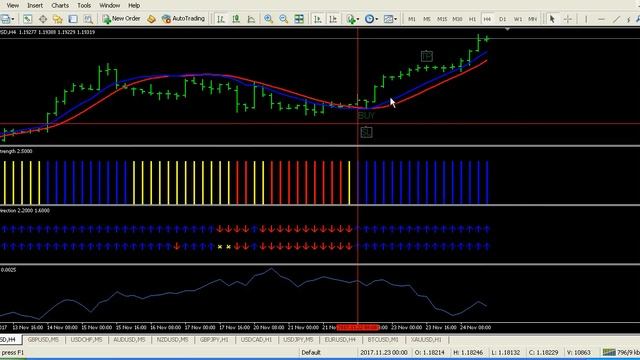Open the print icon dropdown arrow

click(x=13, y=19)
